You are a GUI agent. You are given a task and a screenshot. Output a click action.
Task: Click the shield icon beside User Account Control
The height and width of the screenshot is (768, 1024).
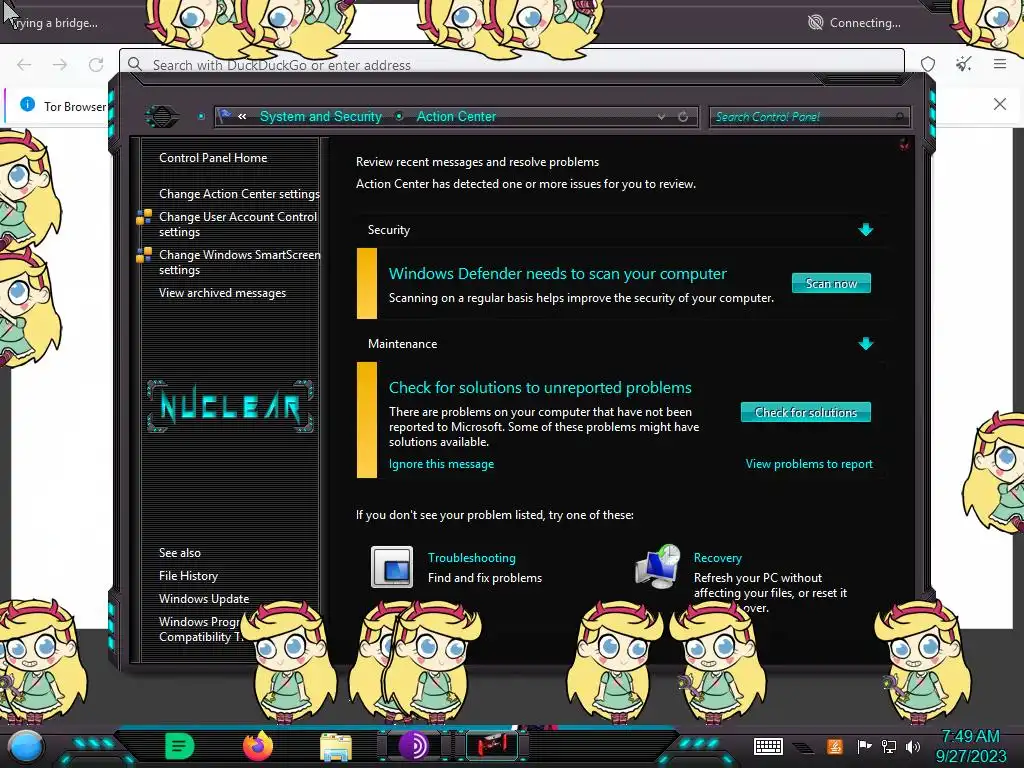pyautogui.click(x=144, y=217)
